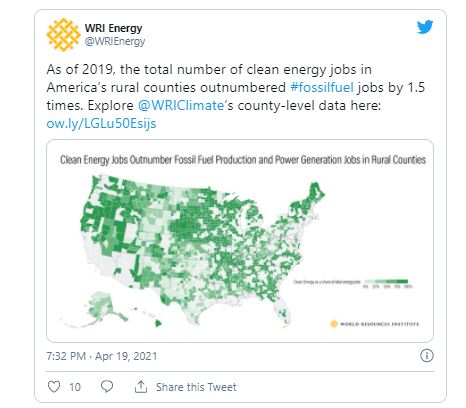Open the tweet info circle icon
466x408 pixels.
[x=427, y=355]
